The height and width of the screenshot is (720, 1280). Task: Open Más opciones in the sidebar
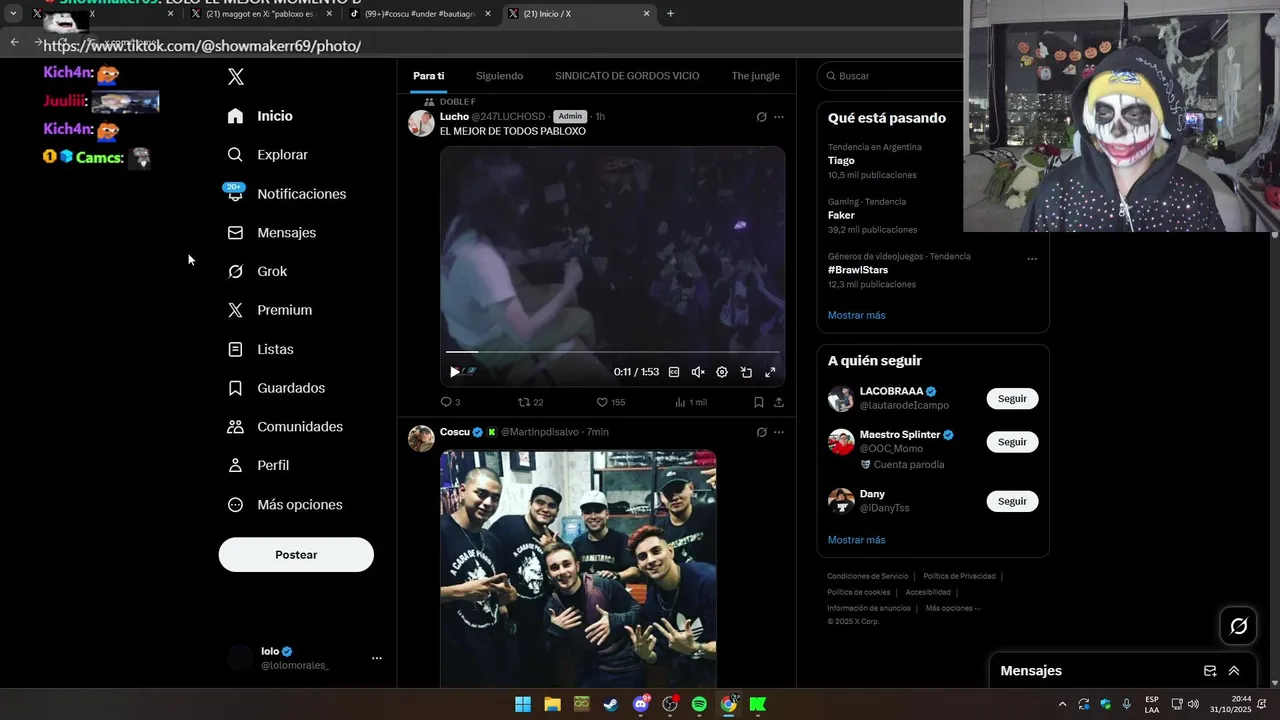tap(285, 504)
